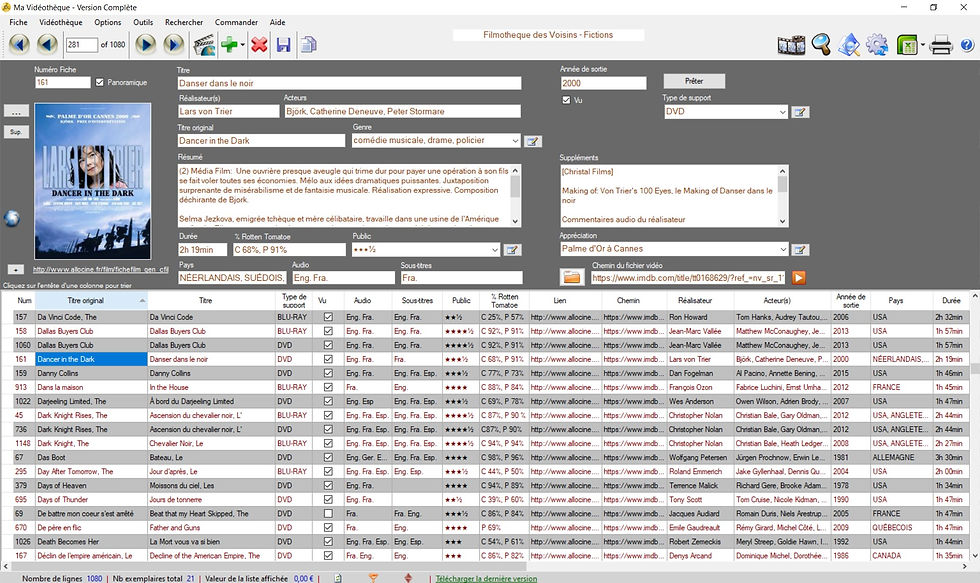The width and height of the screenshot is (980, 583).
Task: Click the blue document search icon
Action: point(849,45)
